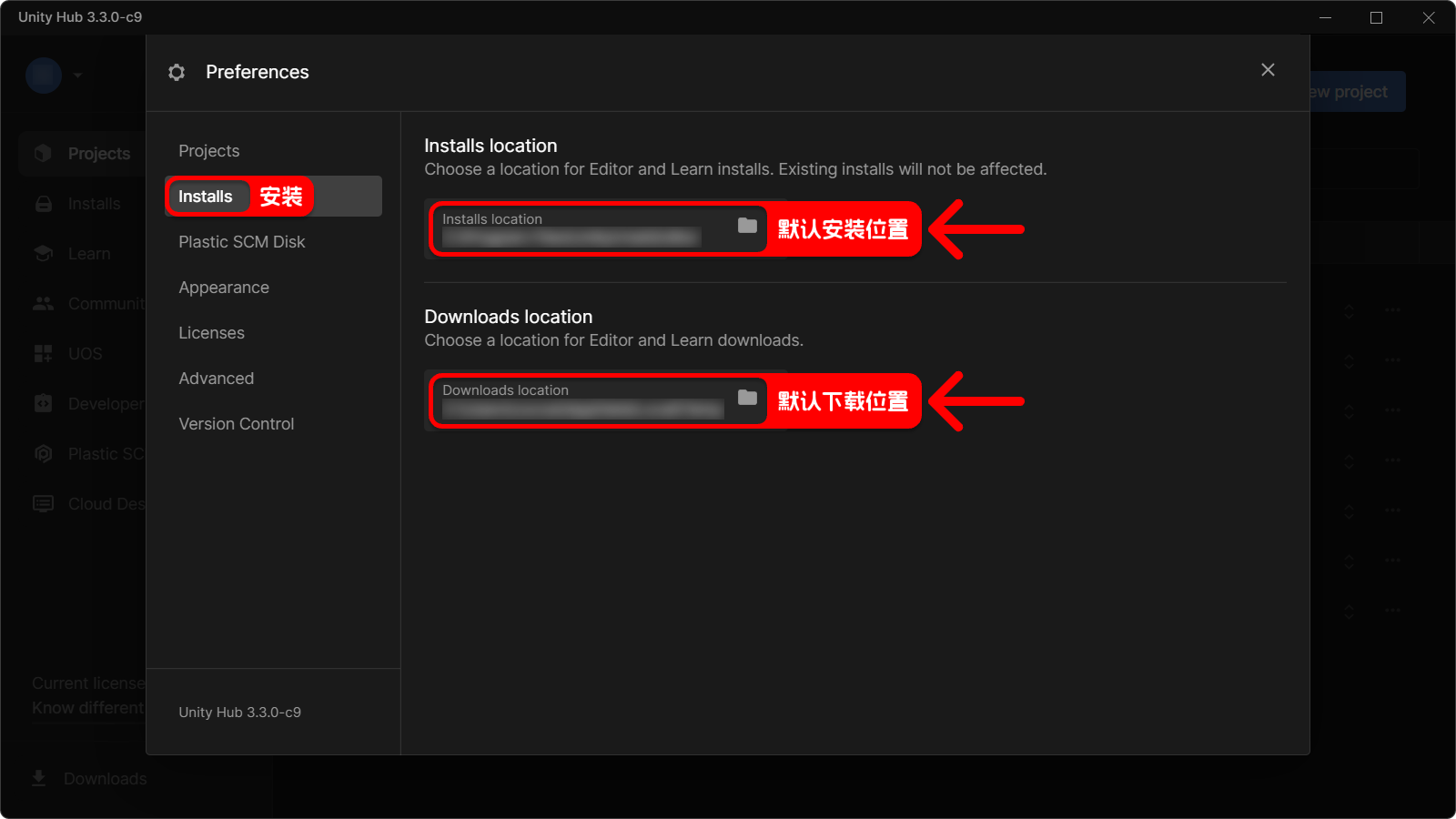The image size is (1456, 819).
Task: Open Plastic SCM Disk preferences
Action: (273, 242)
